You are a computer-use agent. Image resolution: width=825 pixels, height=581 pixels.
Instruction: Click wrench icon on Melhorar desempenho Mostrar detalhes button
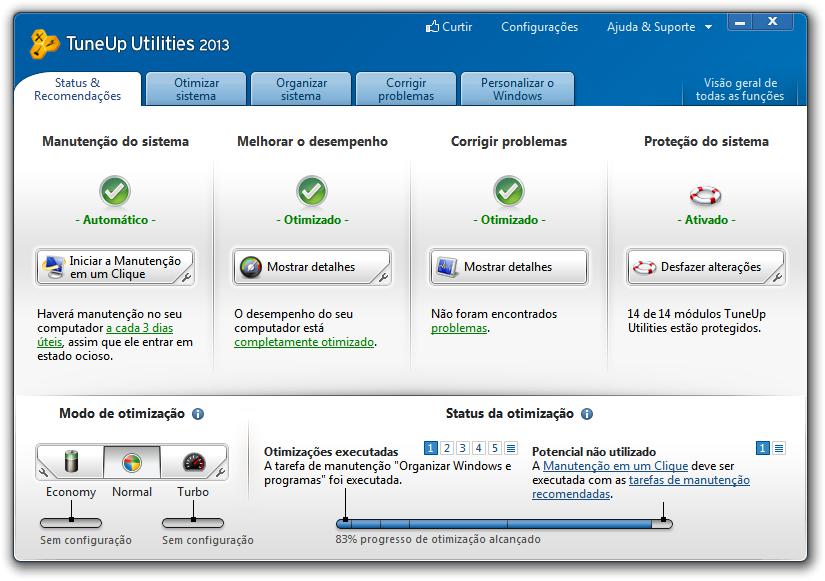(384, 277)
